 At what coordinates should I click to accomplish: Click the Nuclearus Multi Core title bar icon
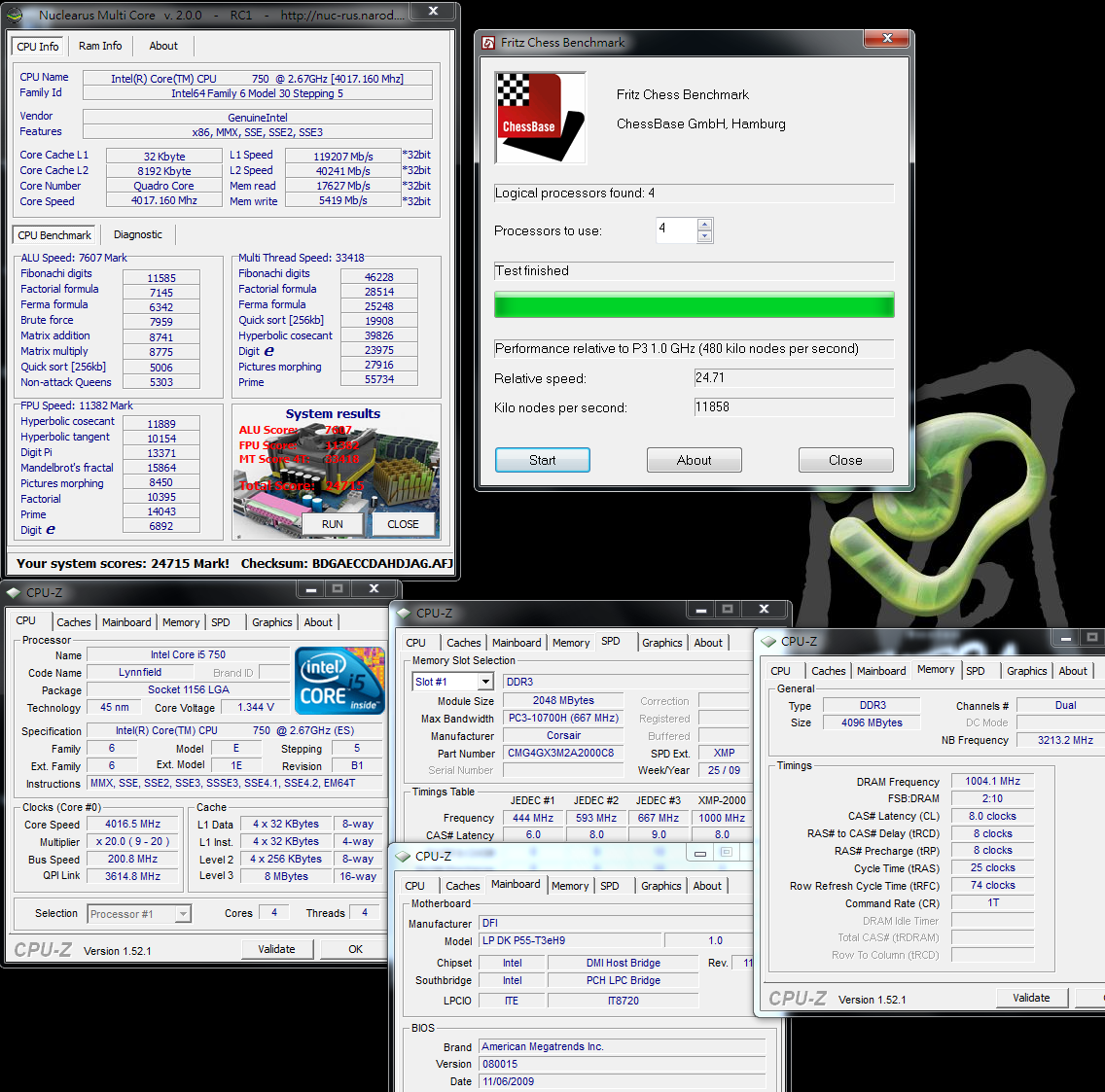coord(16,15)
